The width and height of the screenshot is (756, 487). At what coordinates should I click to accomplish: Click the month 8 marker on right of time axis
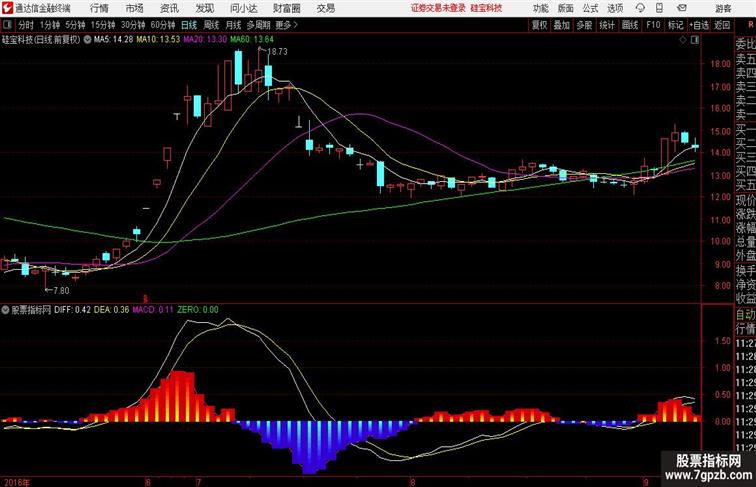coord(412,482)
